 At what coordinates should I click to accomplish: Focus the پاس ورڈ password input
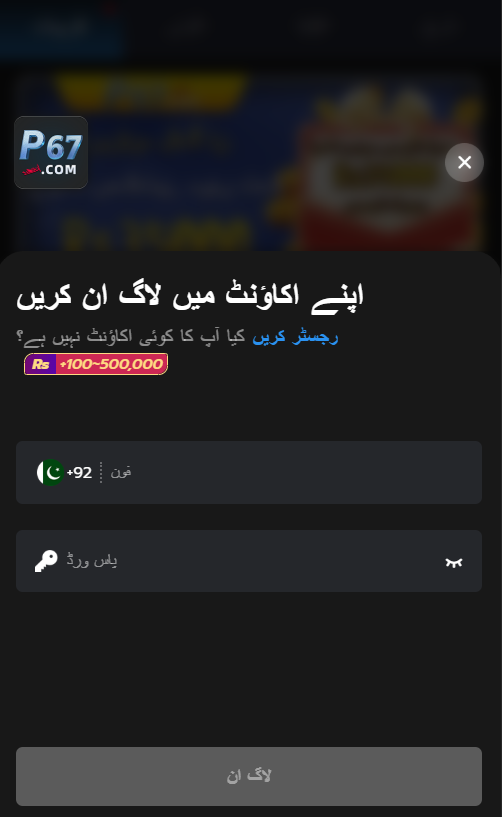(x=250, y=561)
